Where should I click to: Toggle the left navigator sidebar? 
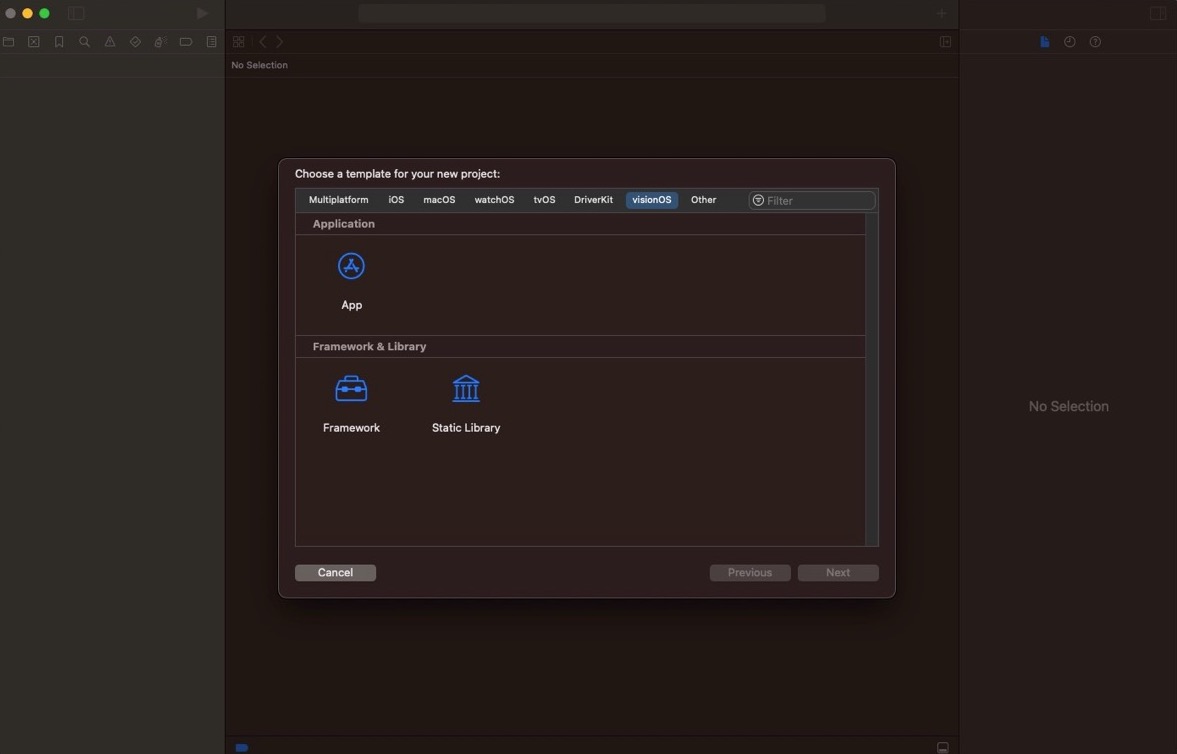click(76, 14)
